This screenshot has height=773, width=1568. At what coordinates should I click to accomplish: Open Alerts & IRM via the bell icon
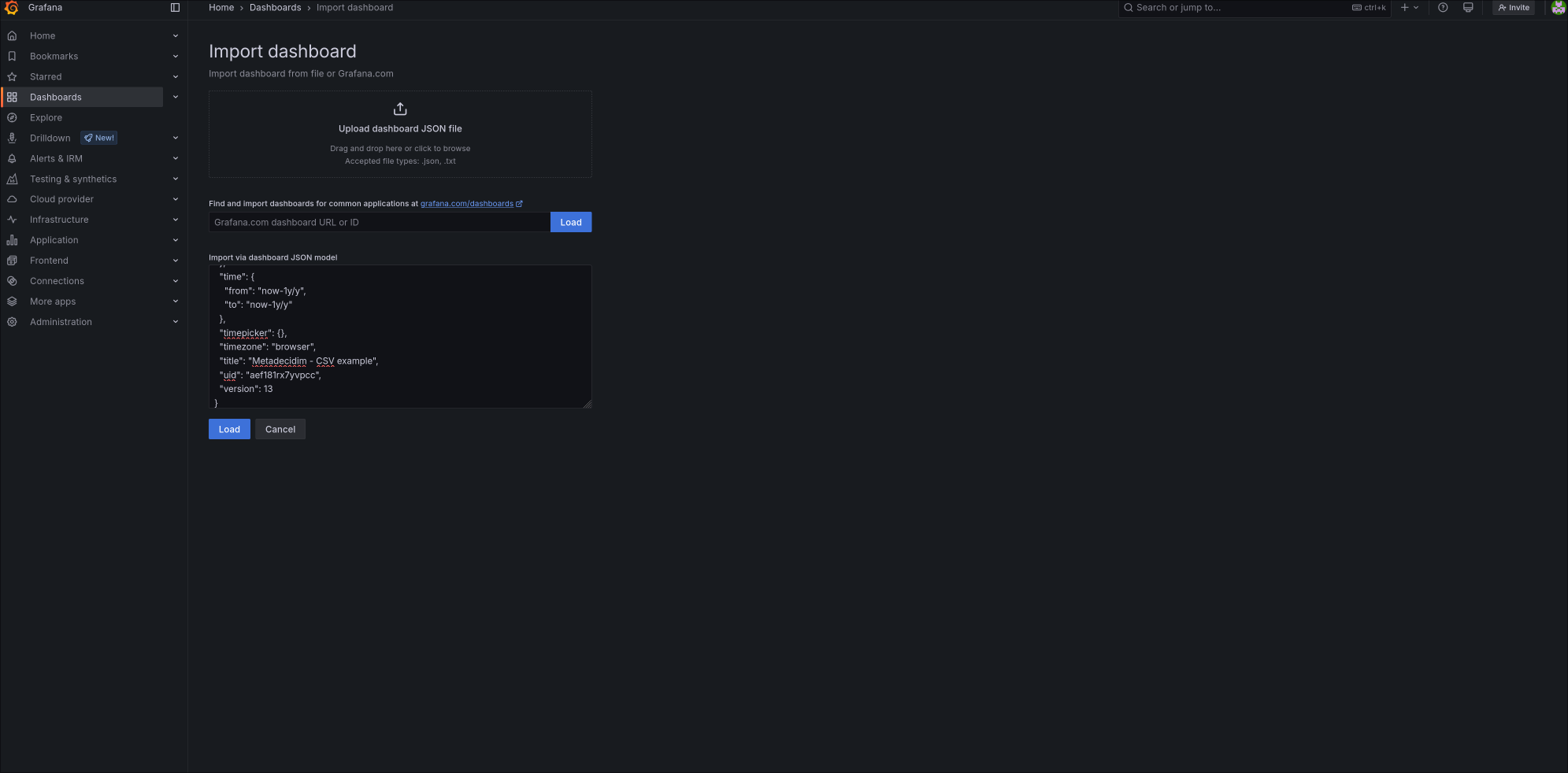coord(12,158)
